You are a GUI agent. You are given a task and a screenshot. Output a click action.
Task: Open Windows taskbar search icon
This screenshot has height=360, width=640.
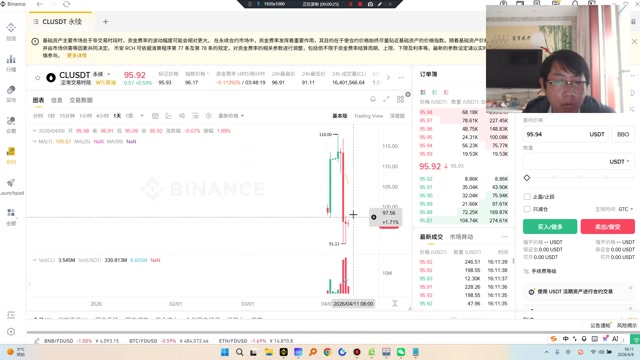pyautogui.click(x=239, y=352)
